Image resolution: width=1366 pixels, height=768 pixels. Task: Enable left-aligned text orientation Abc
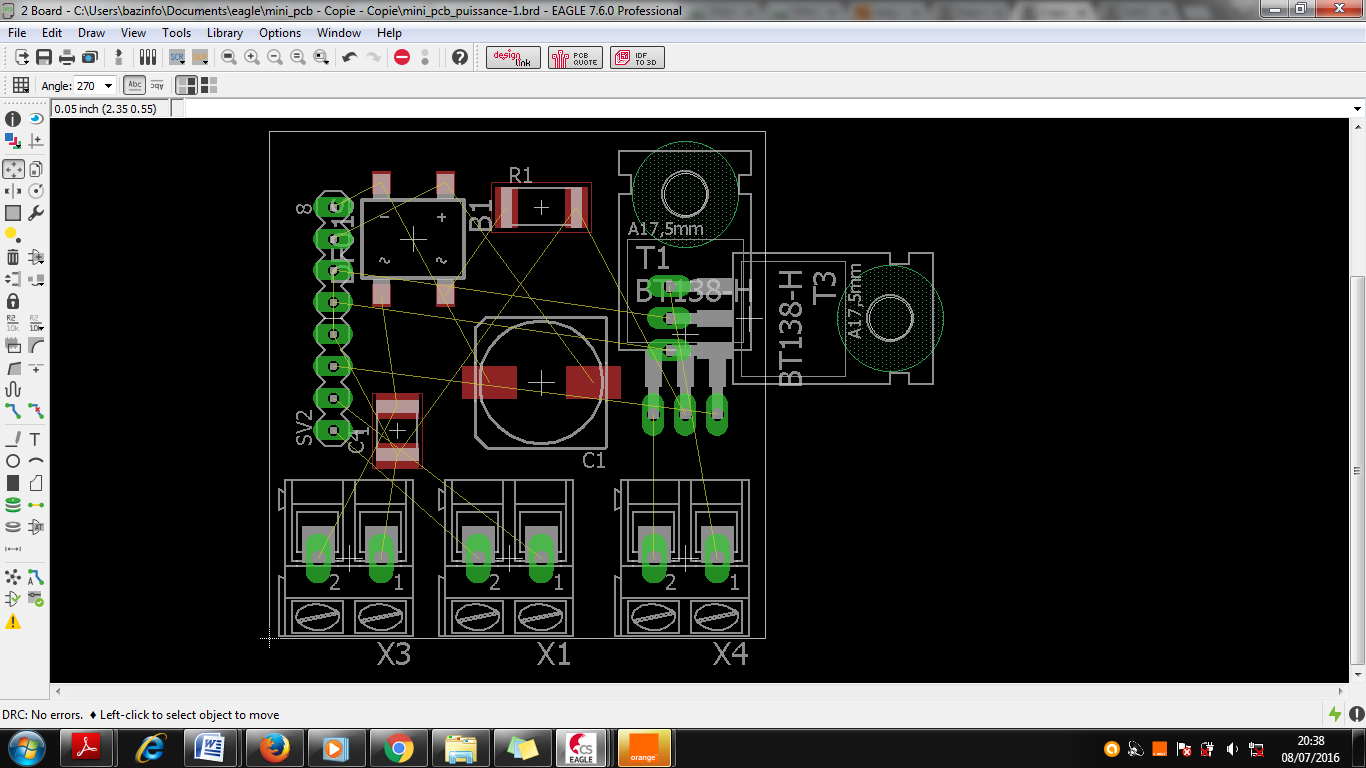[x=134, y=86]
